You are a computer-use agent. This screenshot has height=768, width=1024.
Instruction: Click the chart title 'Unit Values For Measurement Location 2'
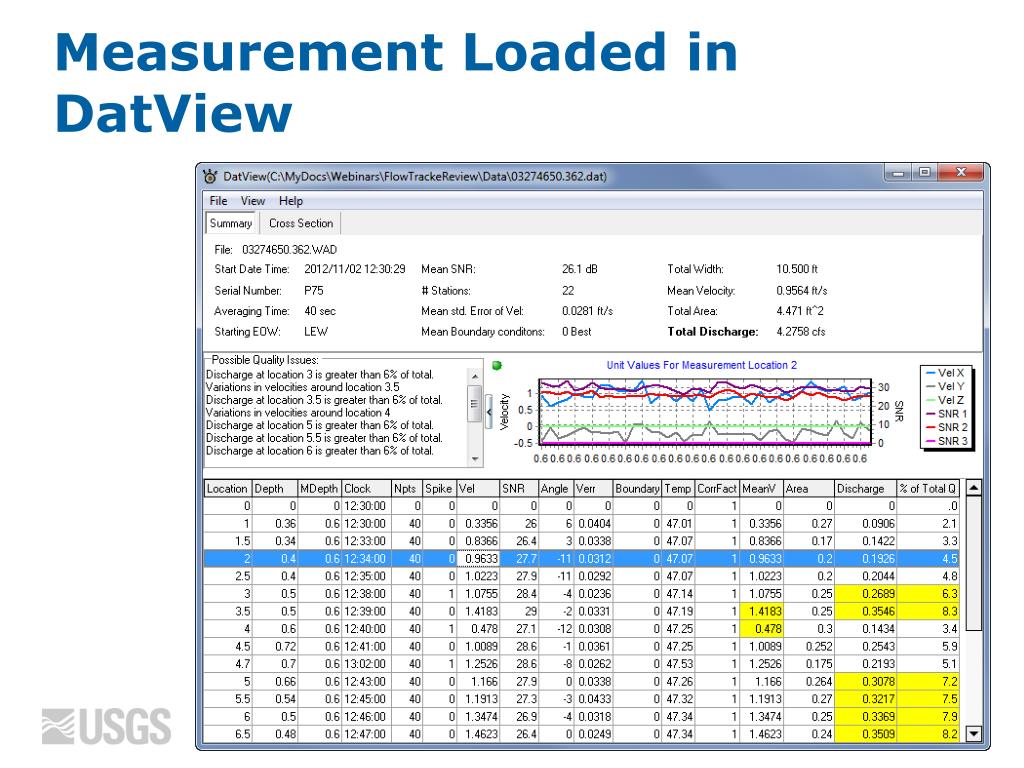pyautogui.click(x=701, y=366)
